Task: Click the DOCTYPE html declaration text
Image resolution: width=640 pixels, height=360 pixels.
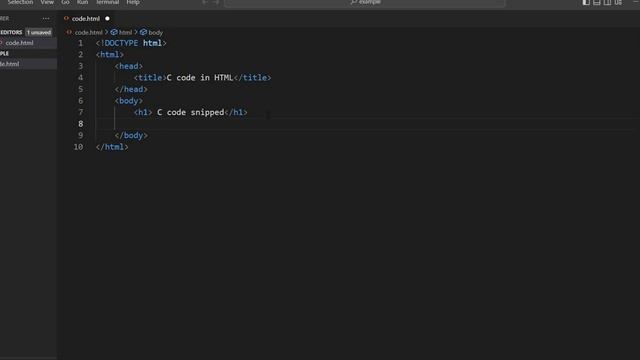Action: (131, 43)
